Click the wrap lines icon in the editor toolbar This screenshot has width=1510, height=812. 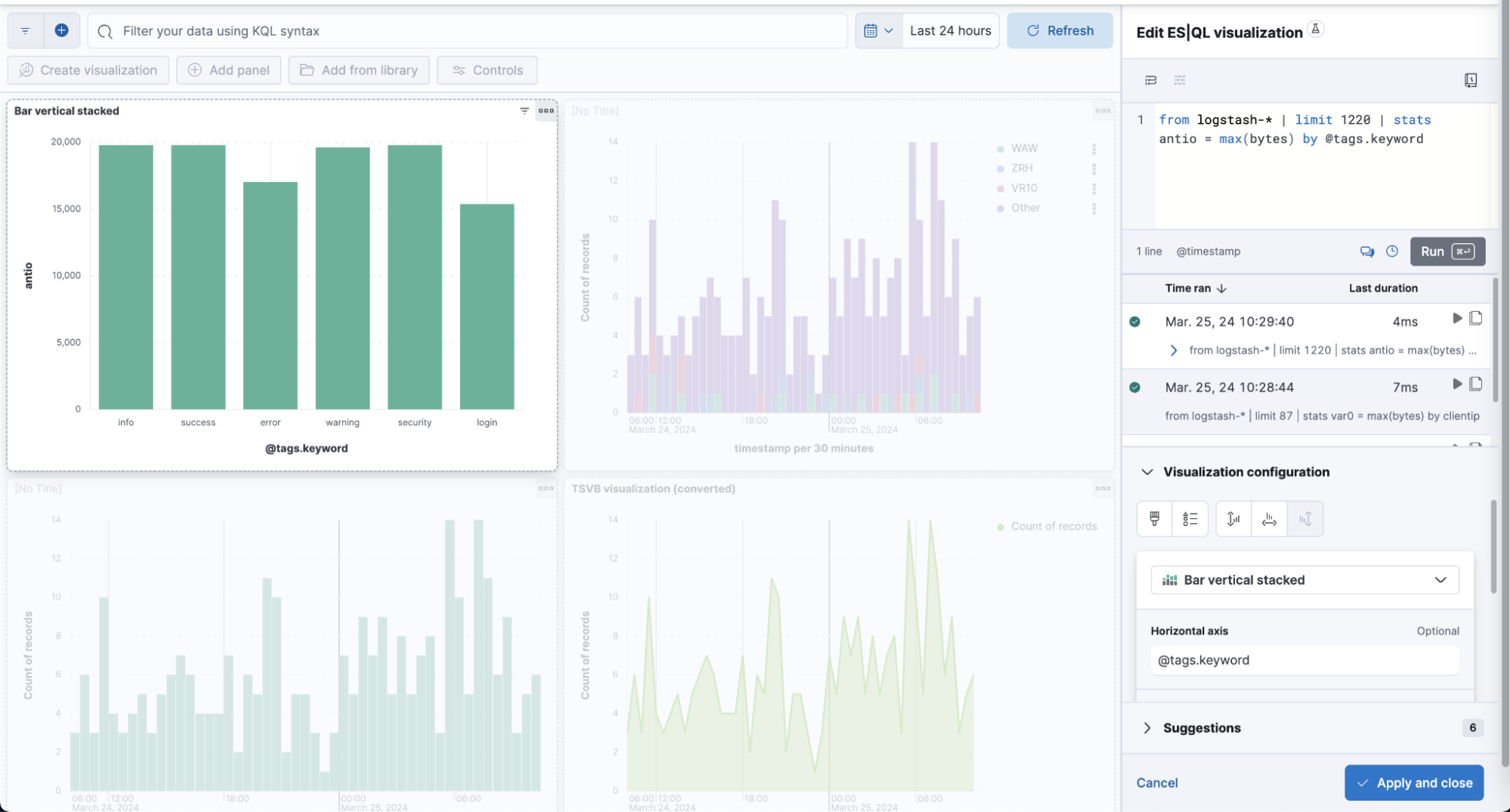click(1150, 80)
